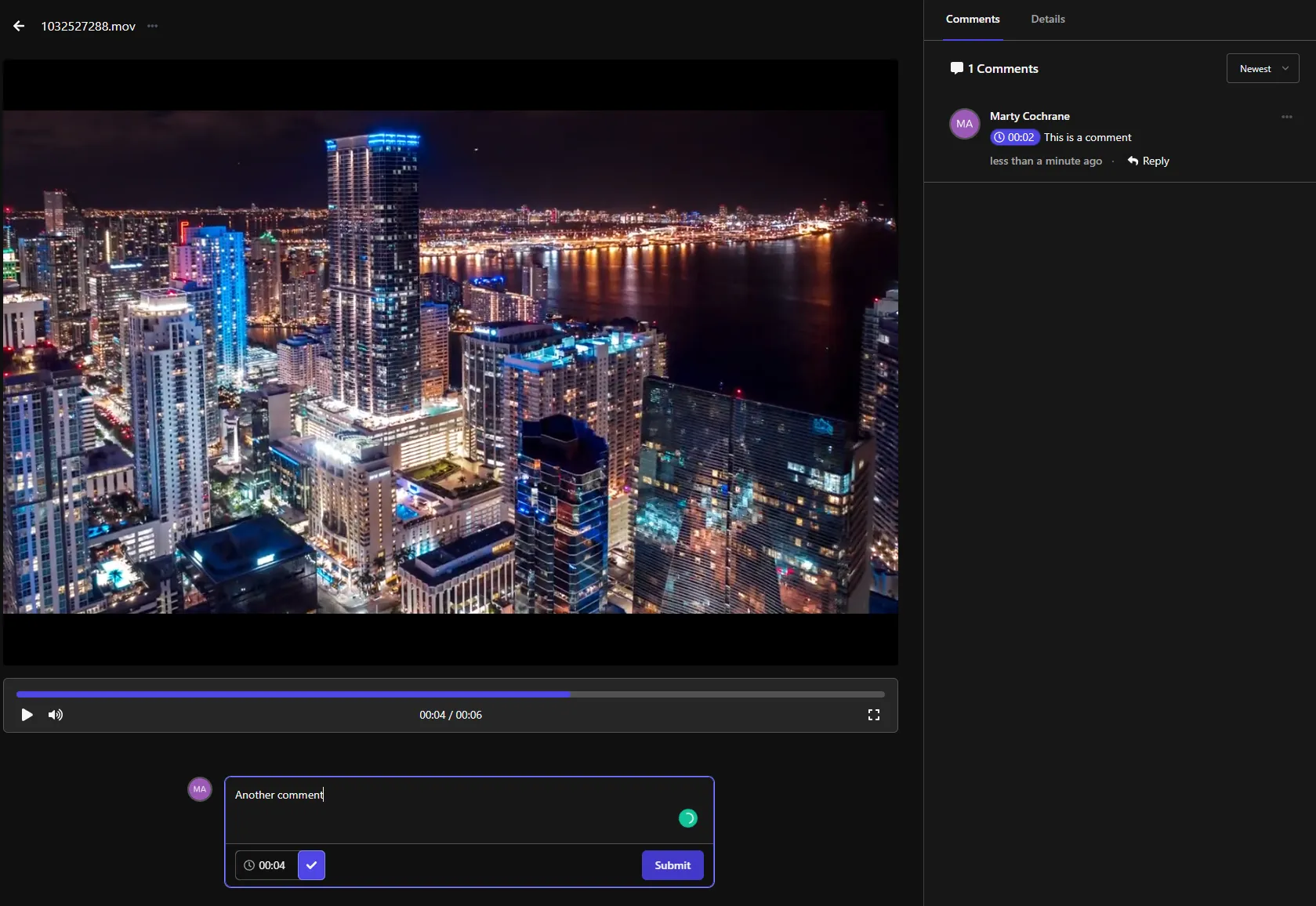Viewport: 1316px width, 906px height.
Task: Submit the new comment
Action: click(x=672, y=865)
